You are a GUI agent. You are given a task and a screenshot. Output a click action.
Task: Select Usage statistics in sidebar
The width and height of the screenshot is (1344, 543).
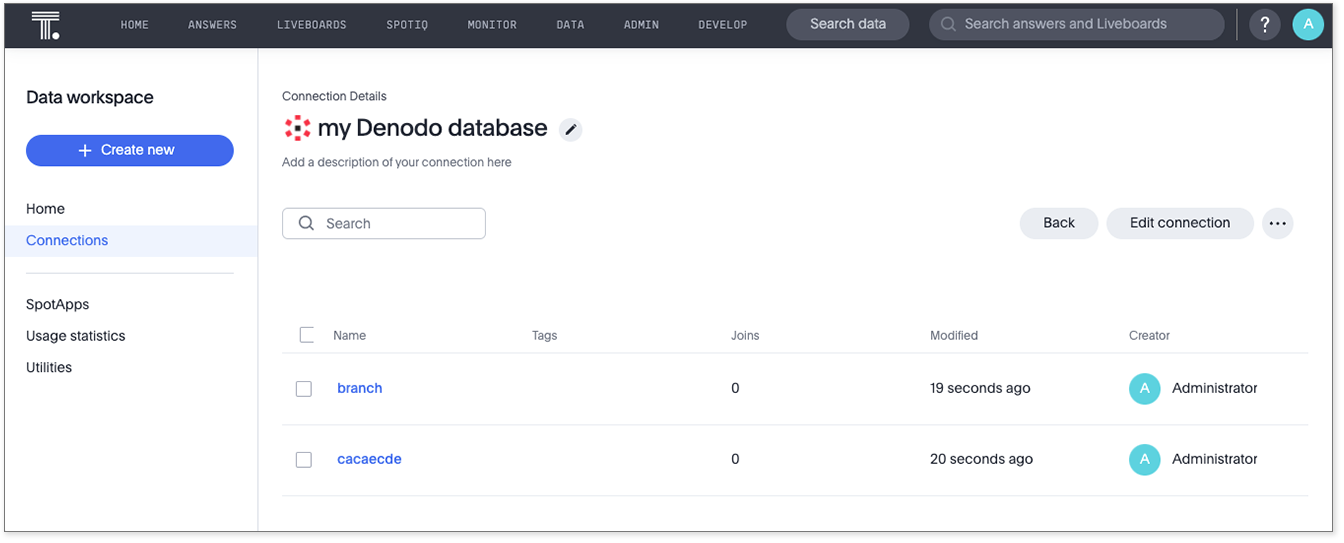pos(76,336)
